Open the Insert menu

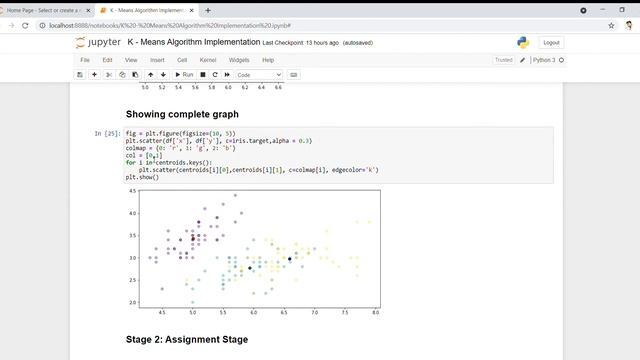[157, 60]
